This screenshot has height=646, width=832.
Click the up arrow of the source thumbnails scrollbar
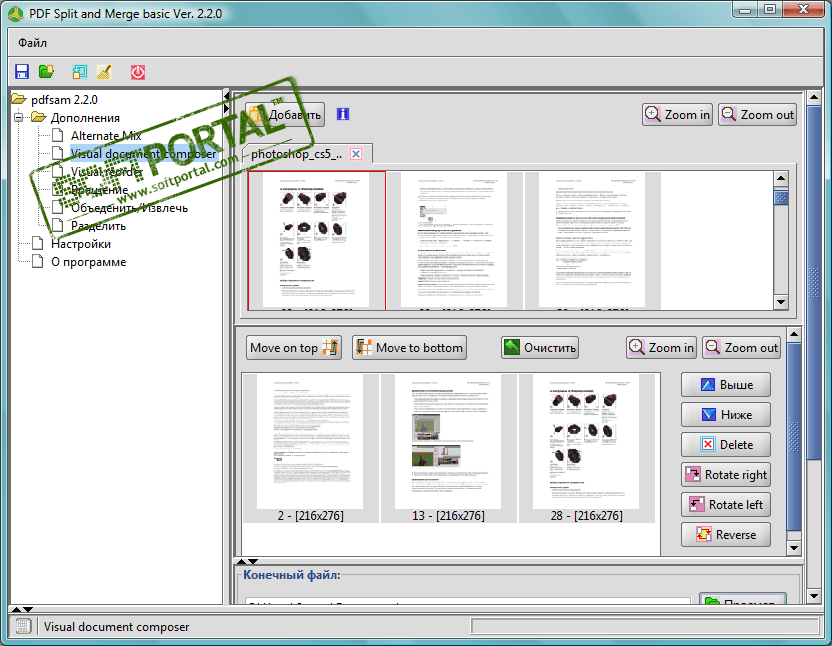pos(781,179)
